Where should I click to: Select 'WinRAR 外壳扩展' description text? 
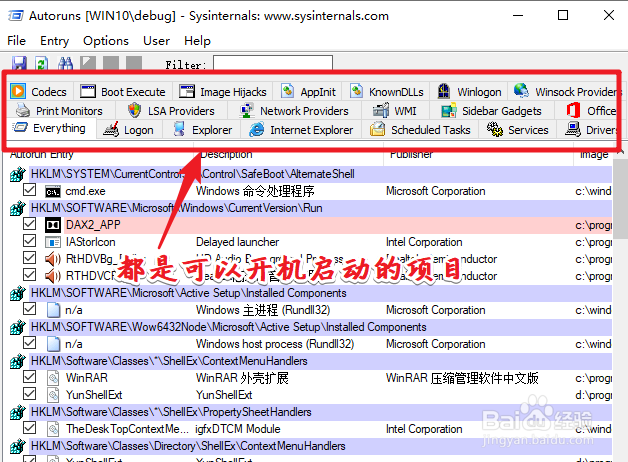242,378
